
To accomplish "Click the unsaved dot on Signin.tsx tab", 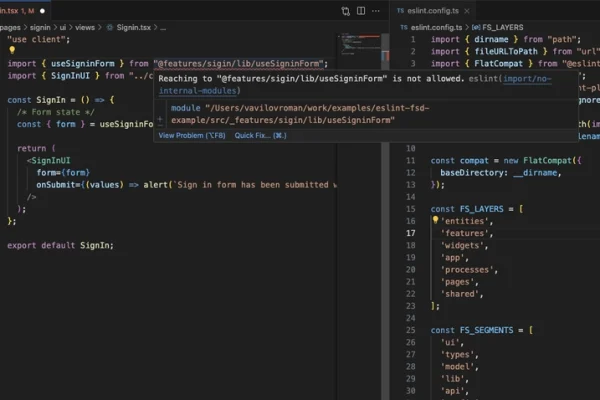I will pyautogui.click(x=42, y=11).
